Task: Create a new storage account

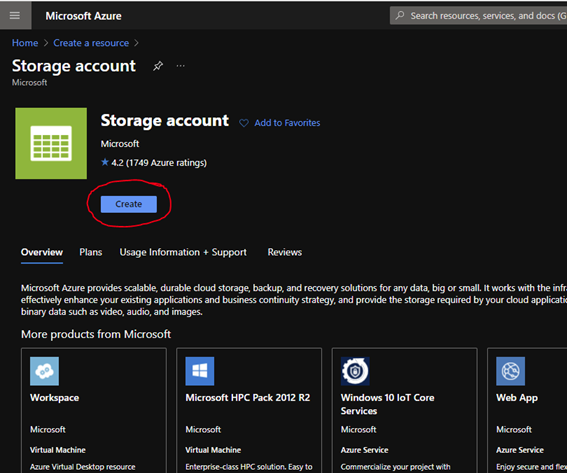Action: click(129, 204)
